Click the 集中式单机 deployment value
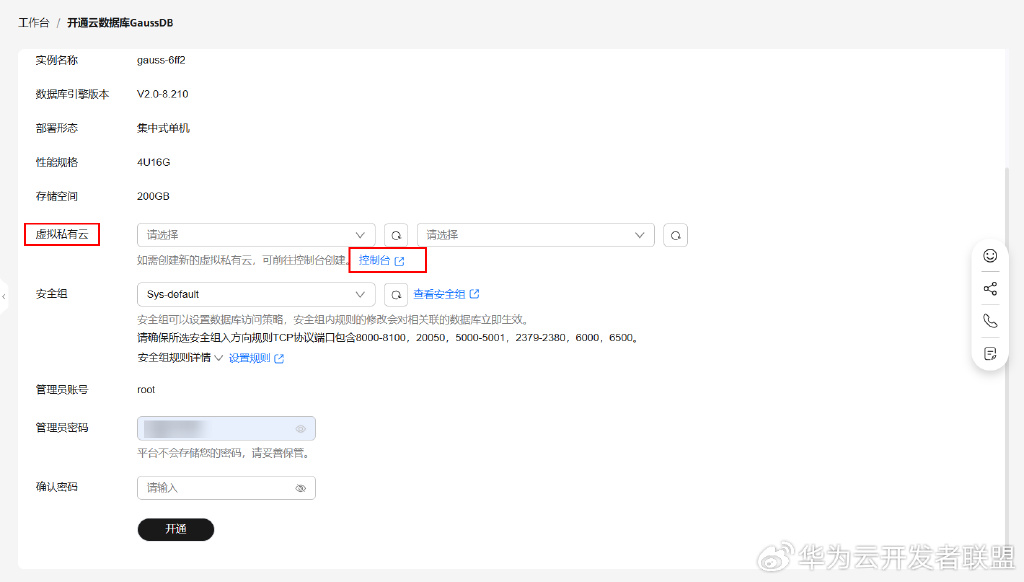 click(x=163, y=128)
